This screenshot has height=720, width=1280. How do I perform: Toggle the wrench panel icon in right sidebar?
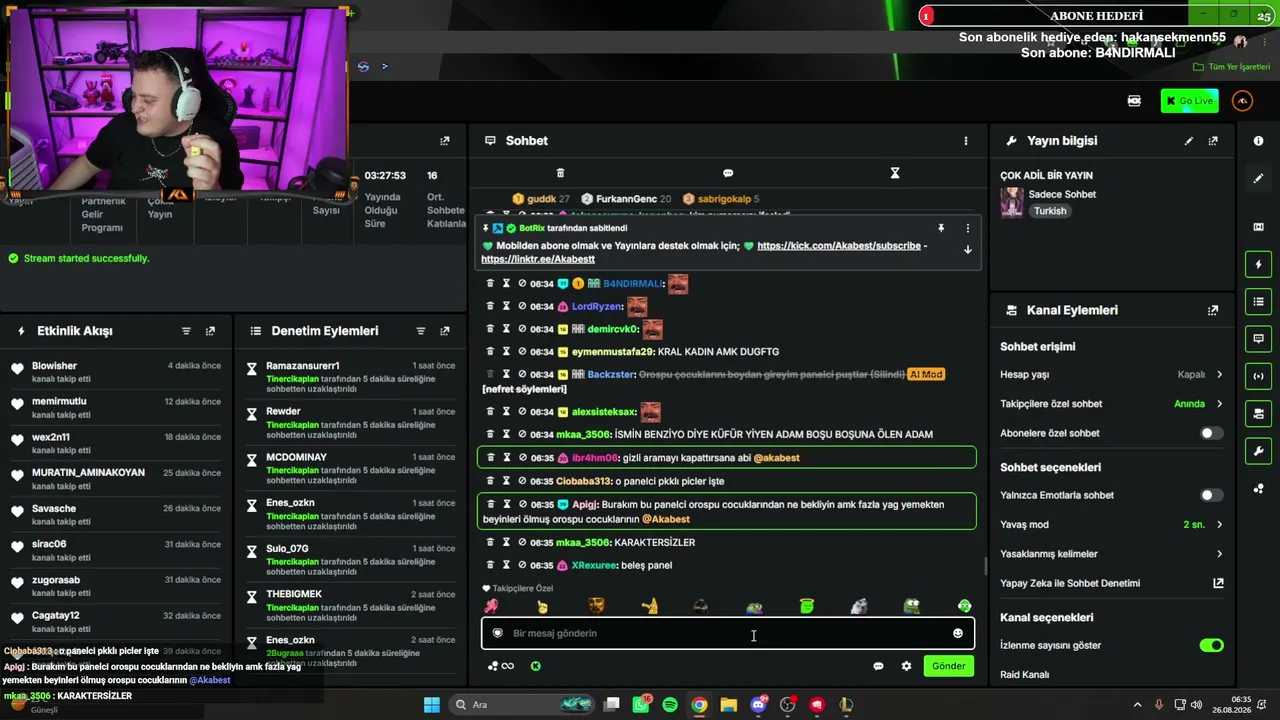pyautogui.click(x=1258, y=451)
